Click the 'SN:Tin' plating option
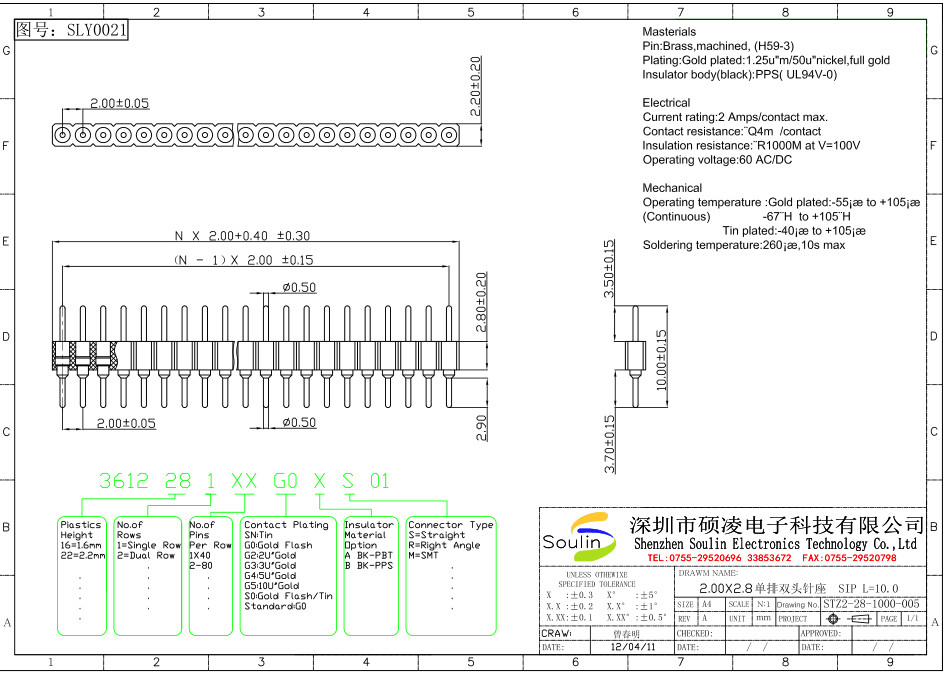Viewport: 945px width, 673px height. click(259, 535)
